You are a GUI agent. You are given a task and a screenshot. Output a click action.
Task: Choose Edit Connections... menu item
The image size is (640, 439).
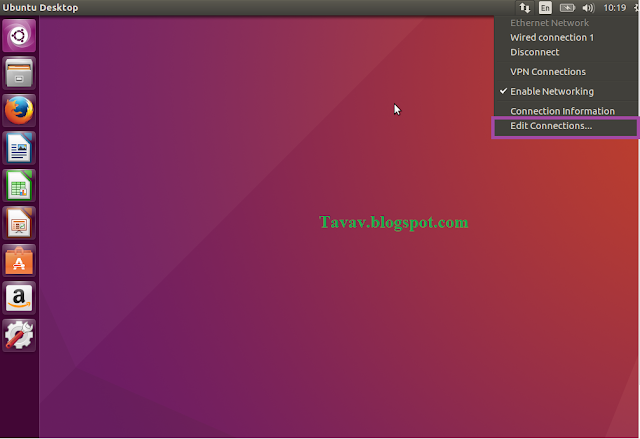566,126
